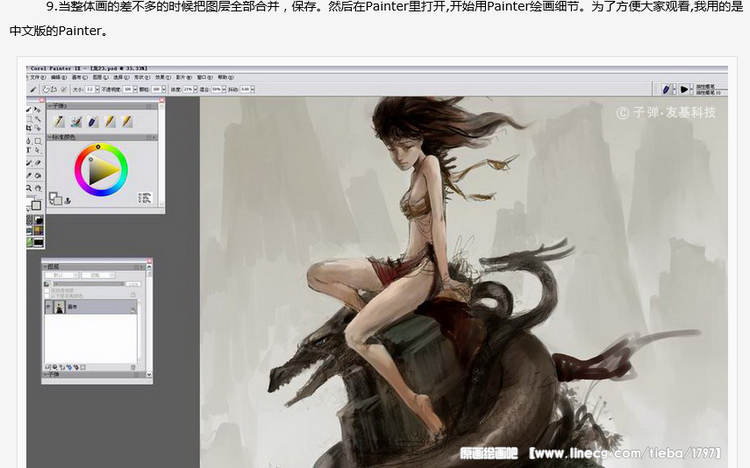Click the paper selector swatch in toolbox

30,220
